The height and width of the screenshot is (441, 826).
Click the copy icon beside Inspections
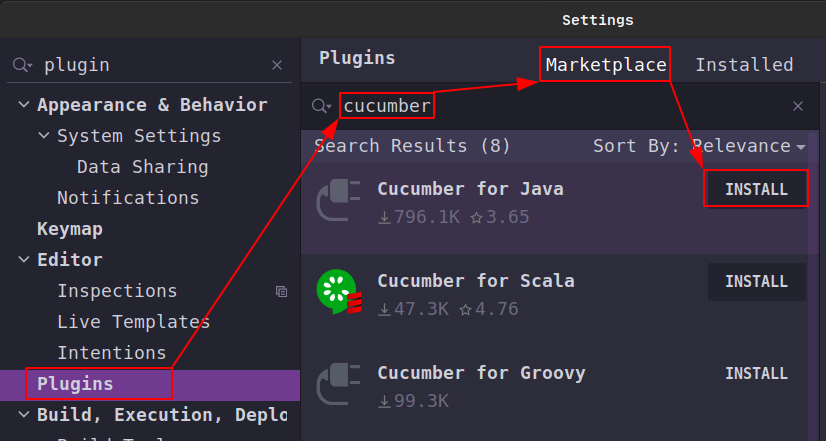pos(281,291)
